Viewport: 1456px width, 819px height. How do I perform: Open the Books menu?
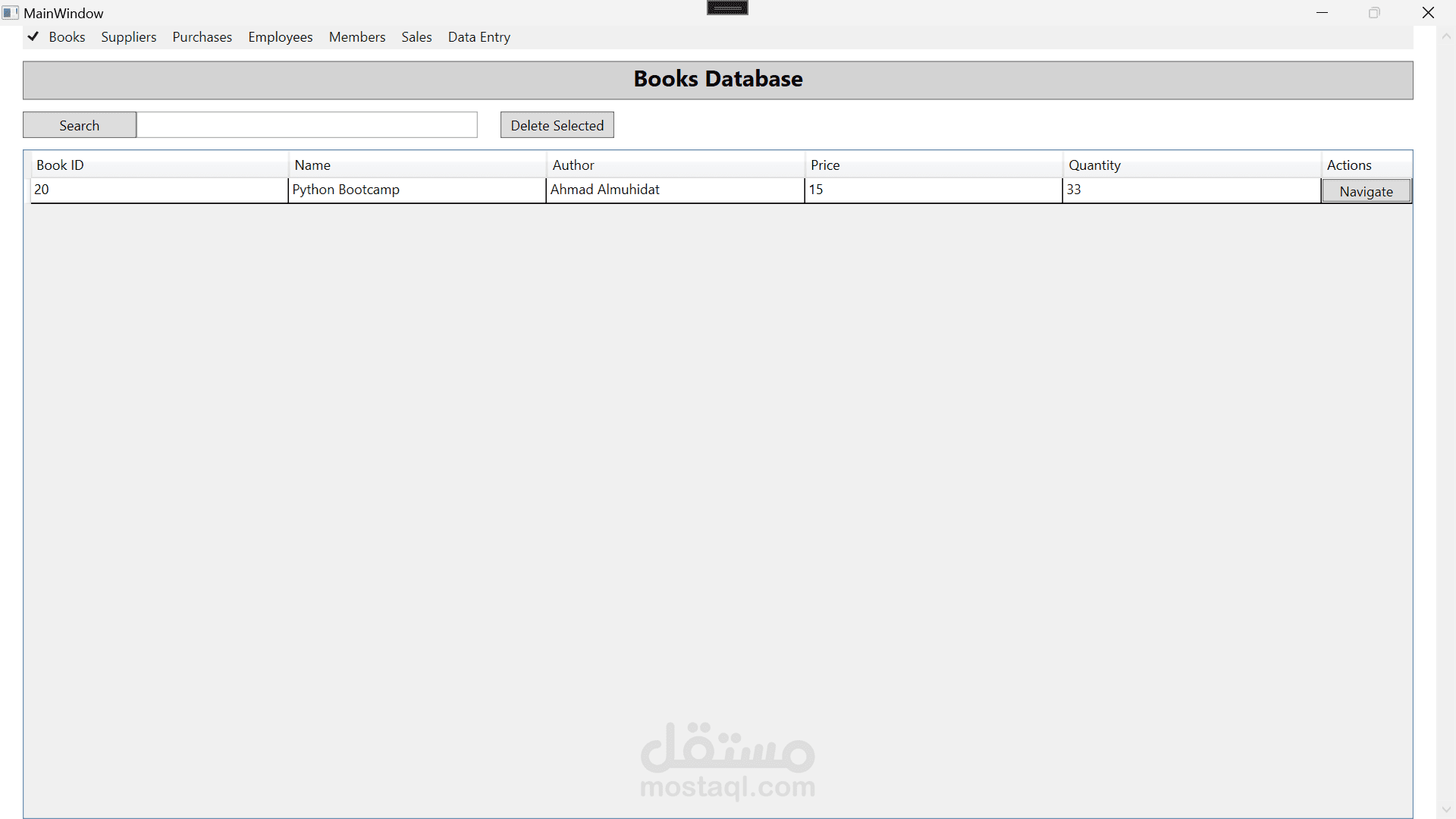click(x=67, y=37)
